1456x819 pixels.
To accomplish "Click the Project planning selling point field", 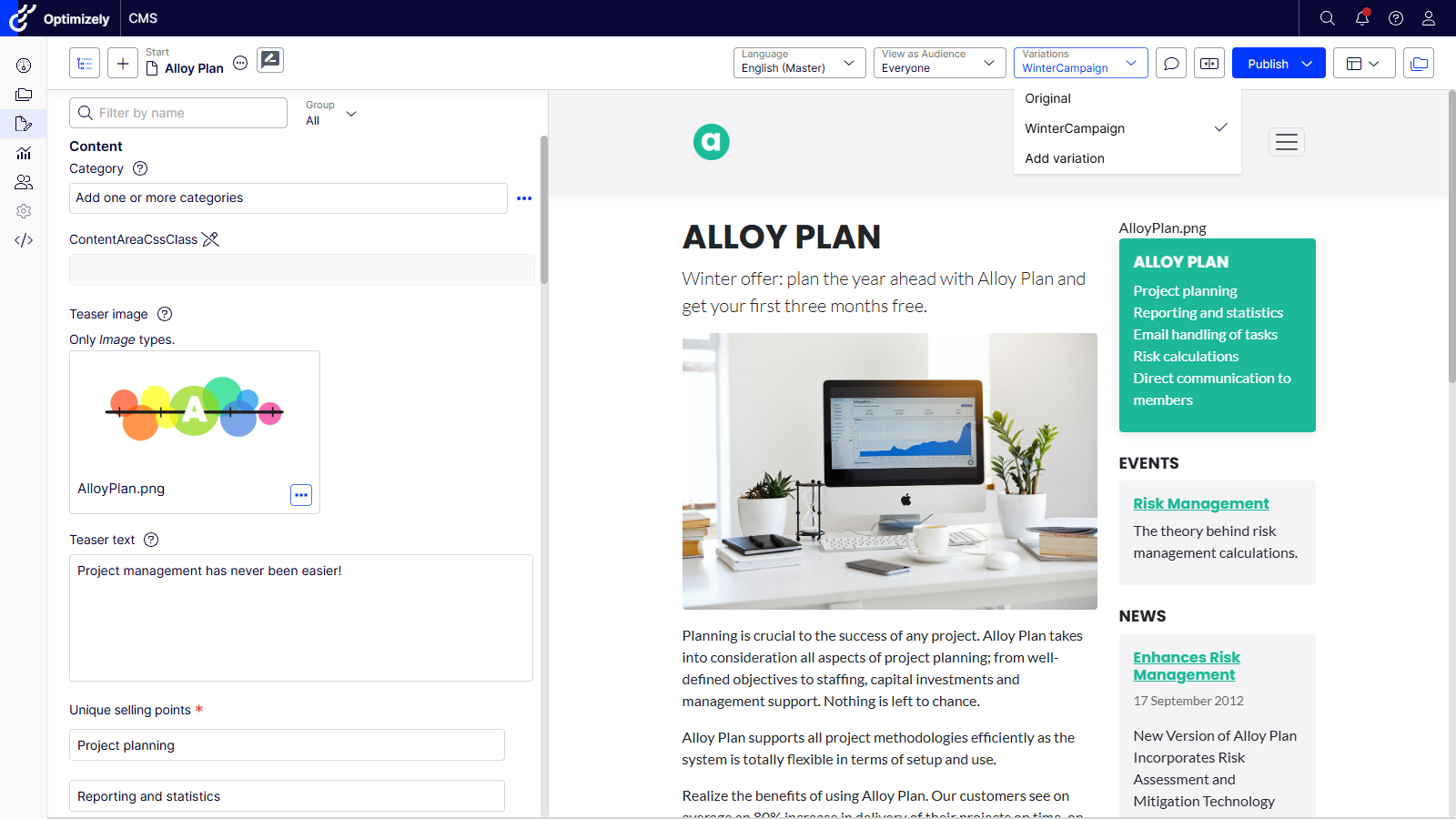I will coord(287,745).
